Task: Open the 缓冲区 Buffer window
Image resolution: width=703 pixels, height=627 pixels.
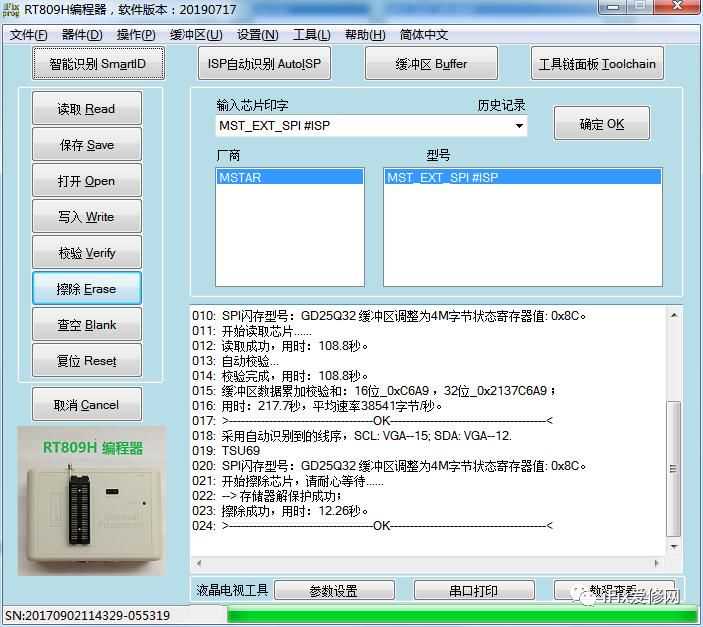Action: point(431,64)
